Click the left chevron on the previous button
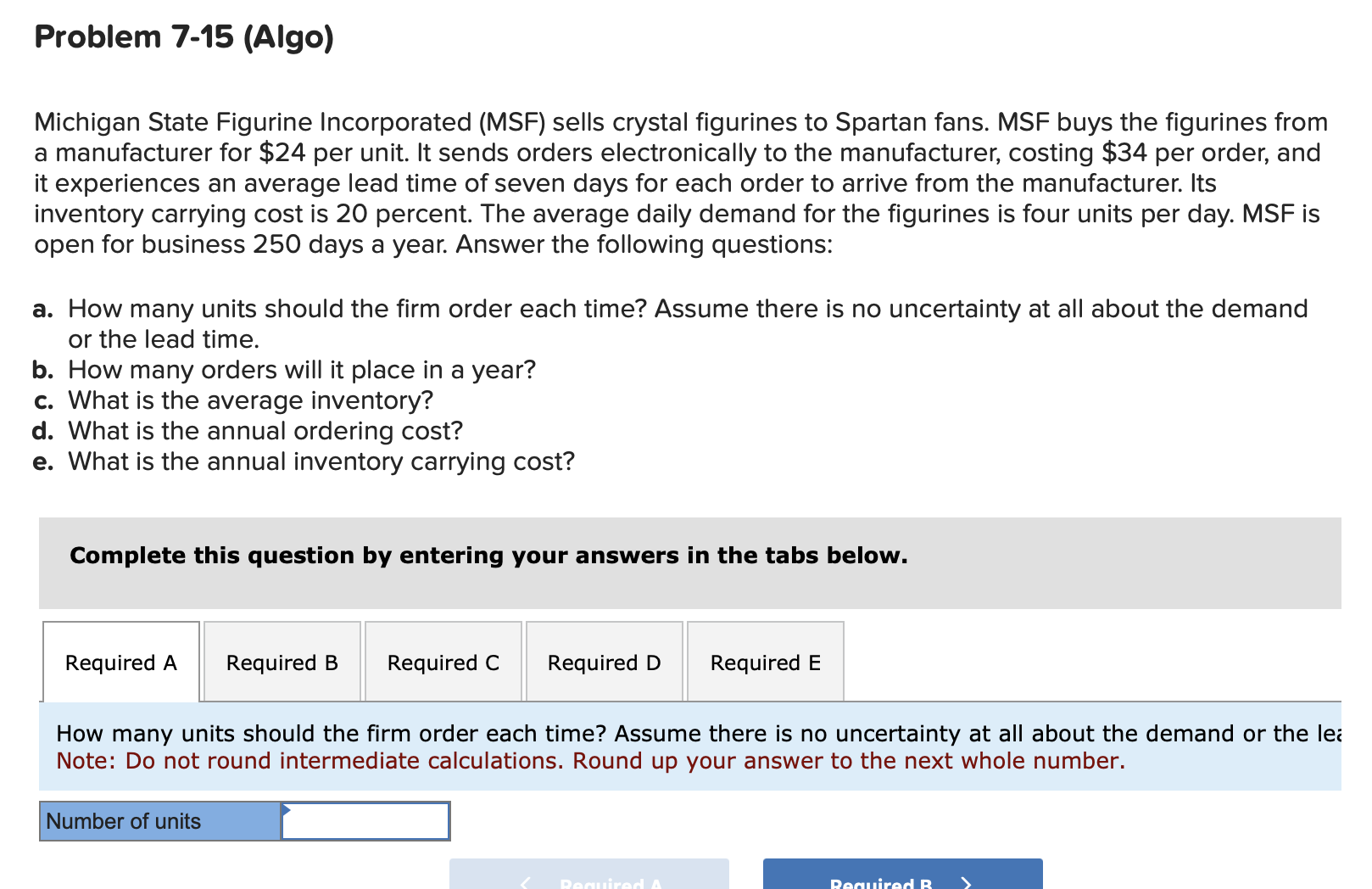This screenshot has width=1372, height=889. click(527, 883)
